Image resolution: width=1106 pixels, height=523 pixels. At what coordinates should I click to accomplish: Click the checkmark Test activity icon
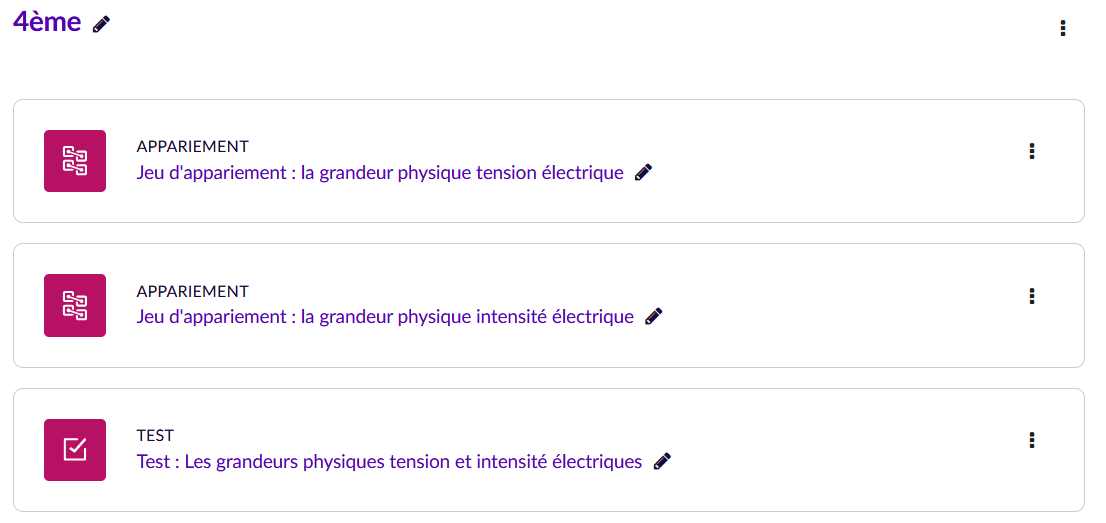point(75,450)
